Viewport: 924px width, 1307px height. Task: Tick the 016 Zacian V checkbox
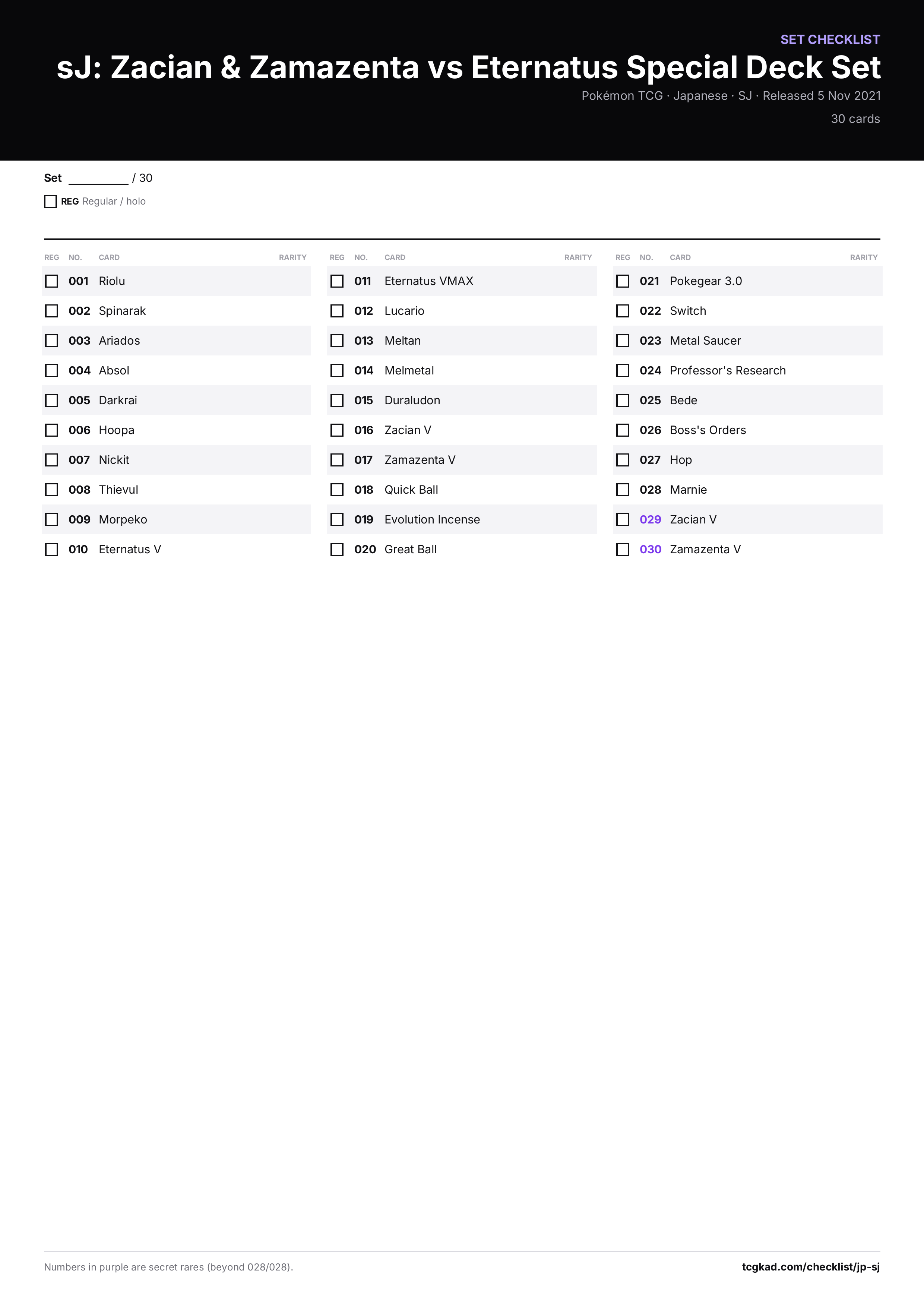(x=337, y=430)
